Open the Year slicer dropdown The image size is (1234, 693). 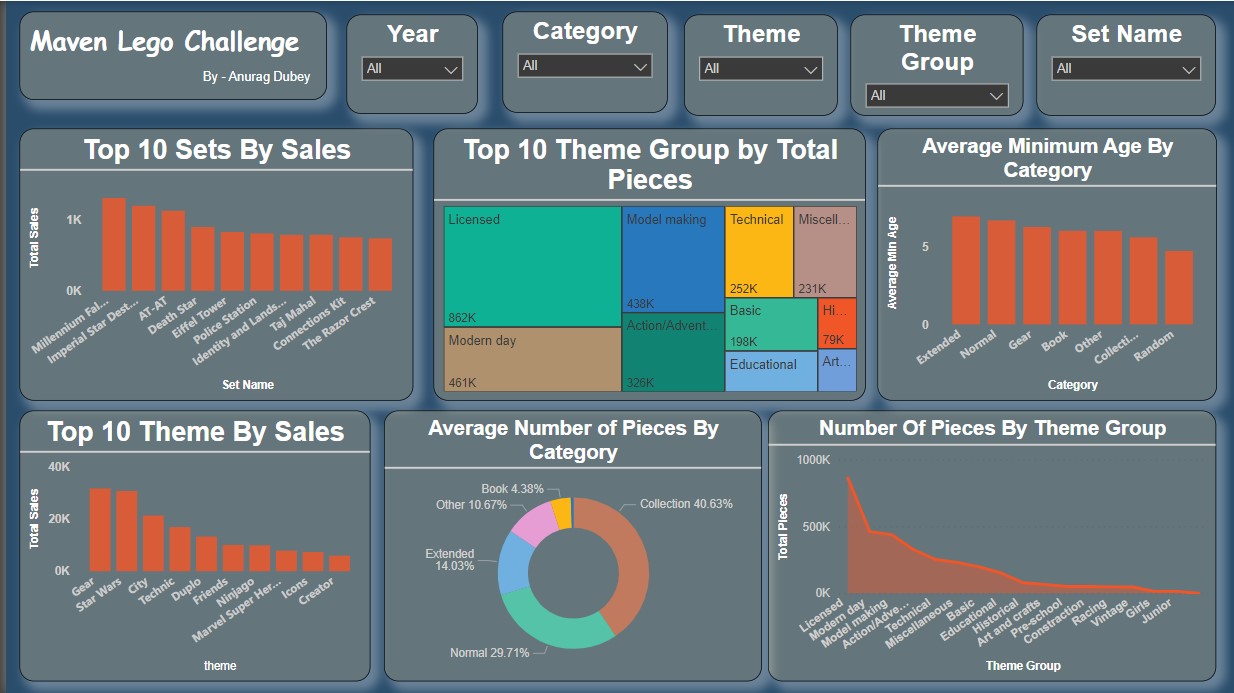click(414, 69)
